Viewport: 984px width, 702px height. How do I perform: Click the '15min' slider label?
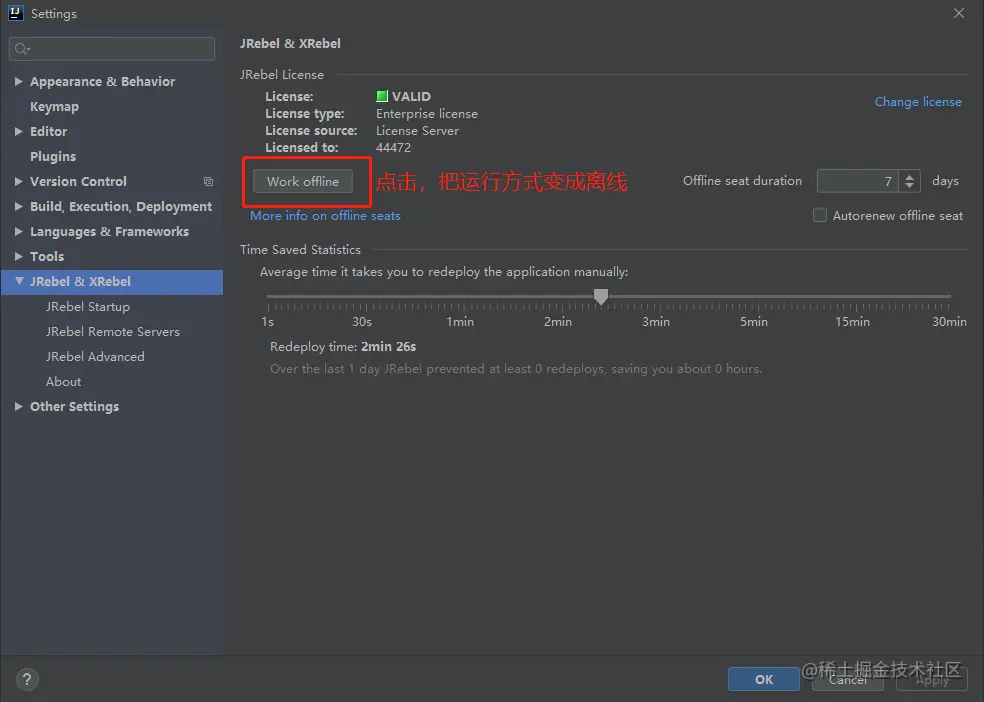852,322
